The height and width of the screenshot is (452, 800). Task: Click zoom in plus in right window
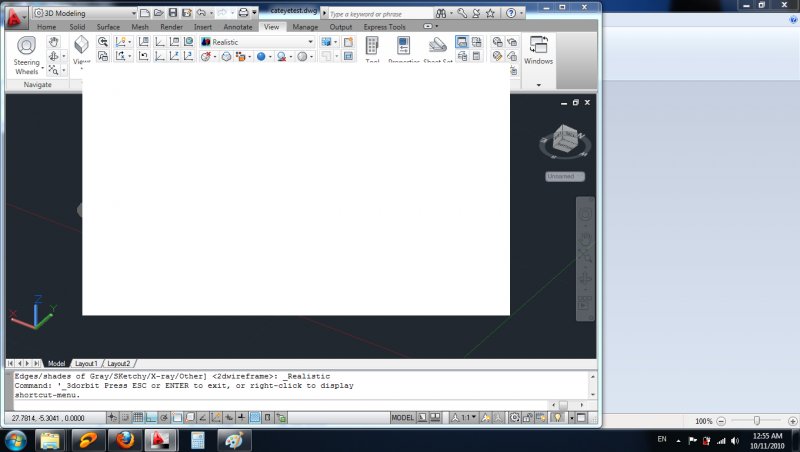(792, 421)
